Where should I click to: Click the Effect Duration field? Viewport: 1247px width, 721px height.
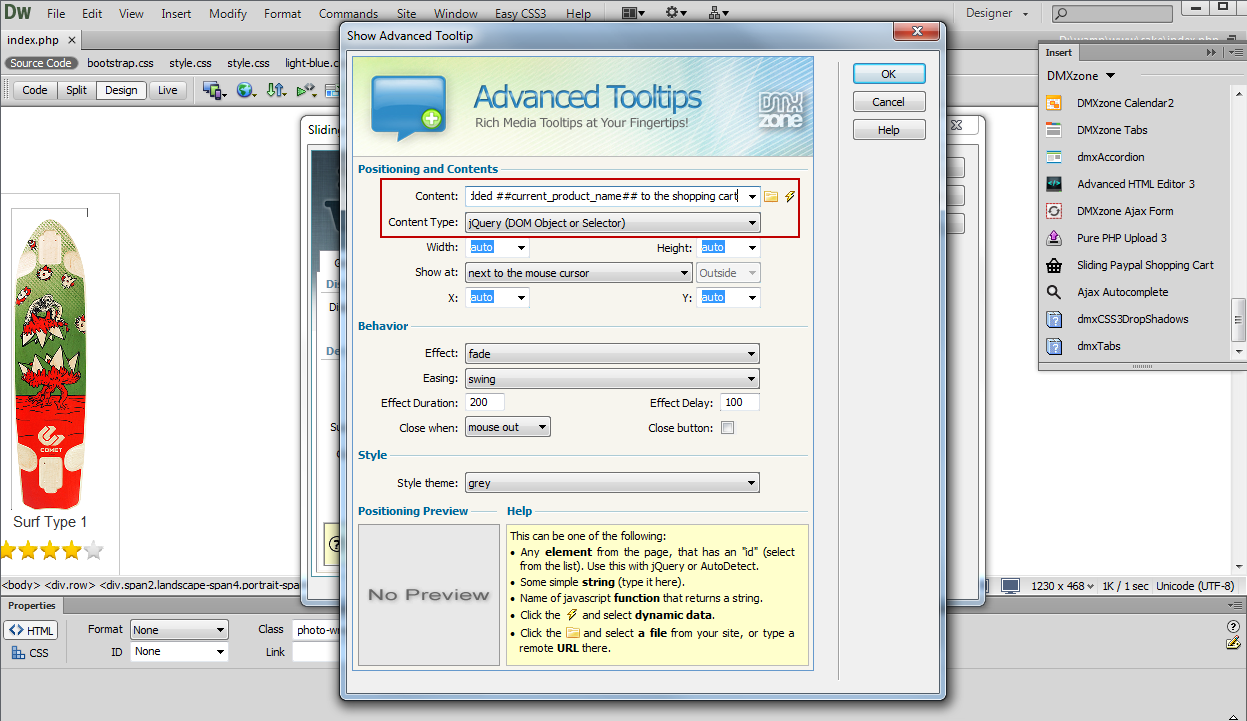(485, 403)
